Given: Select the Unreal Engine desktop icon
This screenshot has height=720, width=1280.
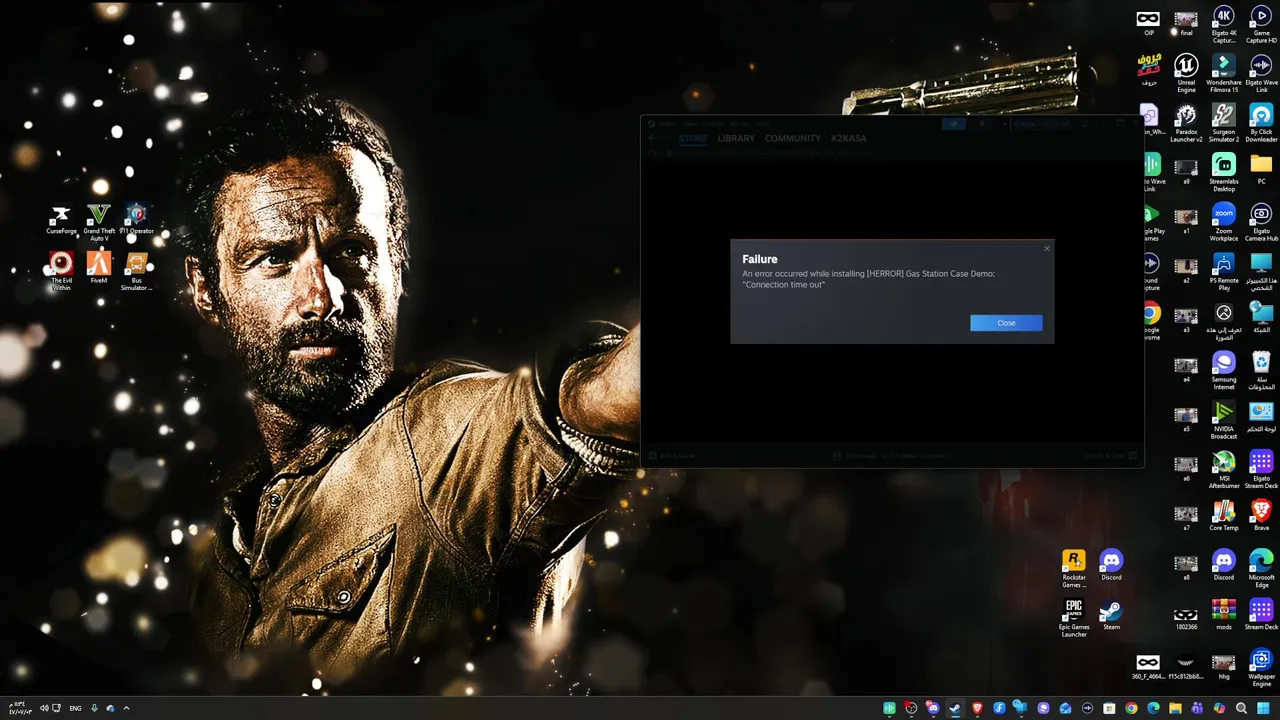Looking at the screenshot, I should click(x=1186, y=73).
